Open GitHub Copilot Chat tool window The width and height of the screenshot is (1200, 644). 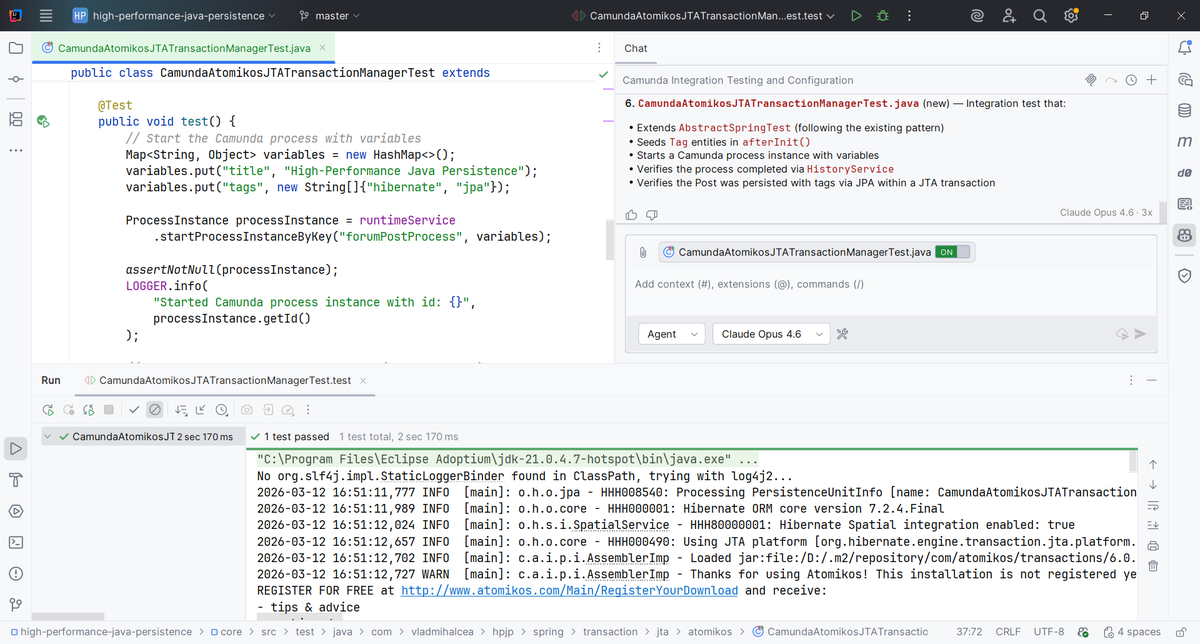click(x=1185, y=235)
